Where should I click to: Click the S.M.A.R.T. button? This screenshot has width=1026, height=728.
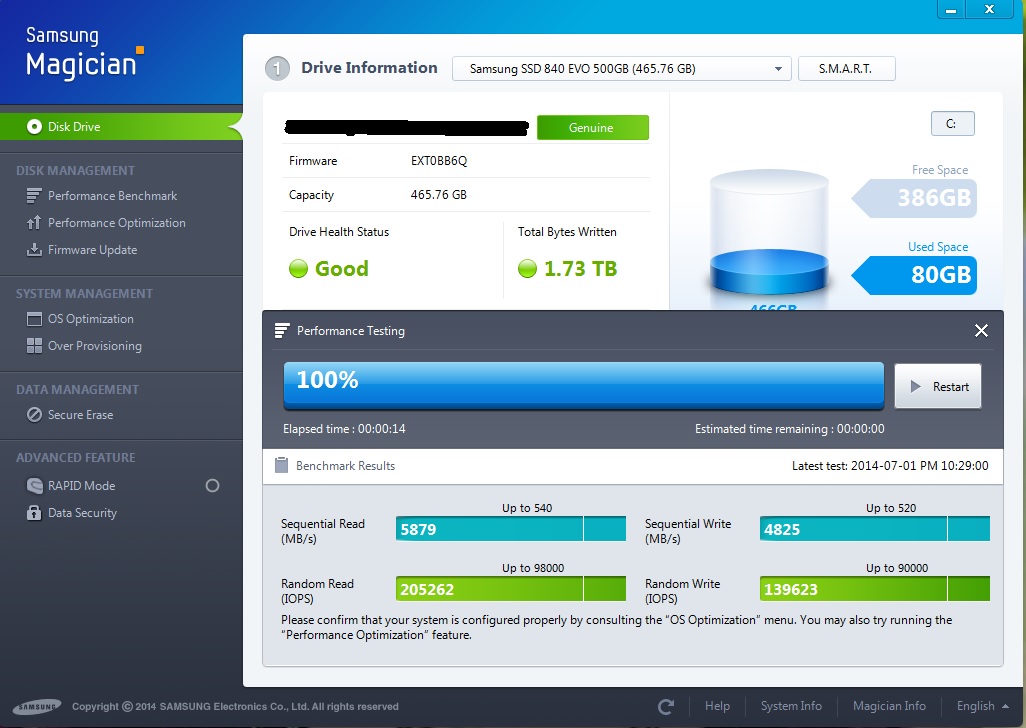[846, 69]
